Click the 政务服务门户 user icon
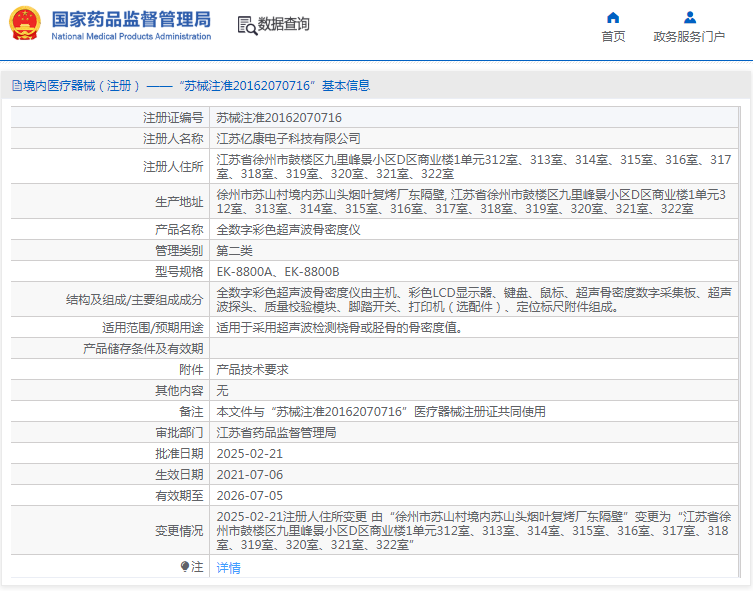753x591 pixels. coord(690,18)
